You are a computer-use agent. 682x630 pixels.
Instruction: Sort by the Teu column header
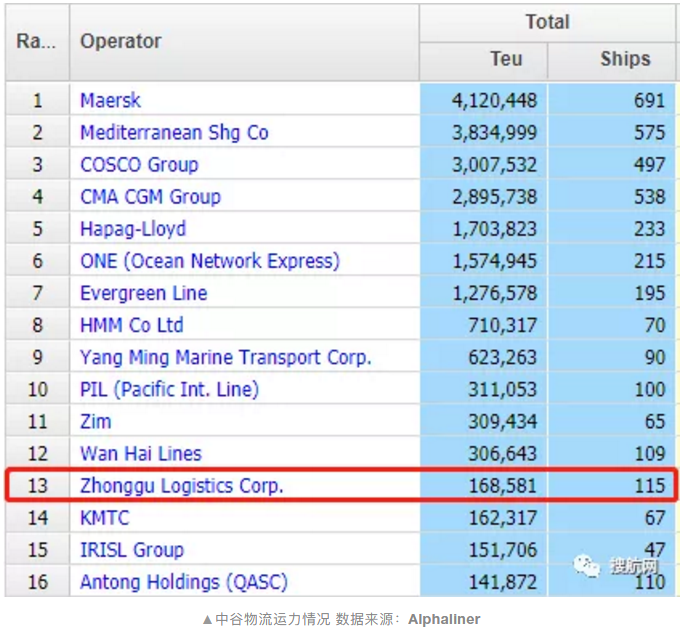click(x=506, y=59)
